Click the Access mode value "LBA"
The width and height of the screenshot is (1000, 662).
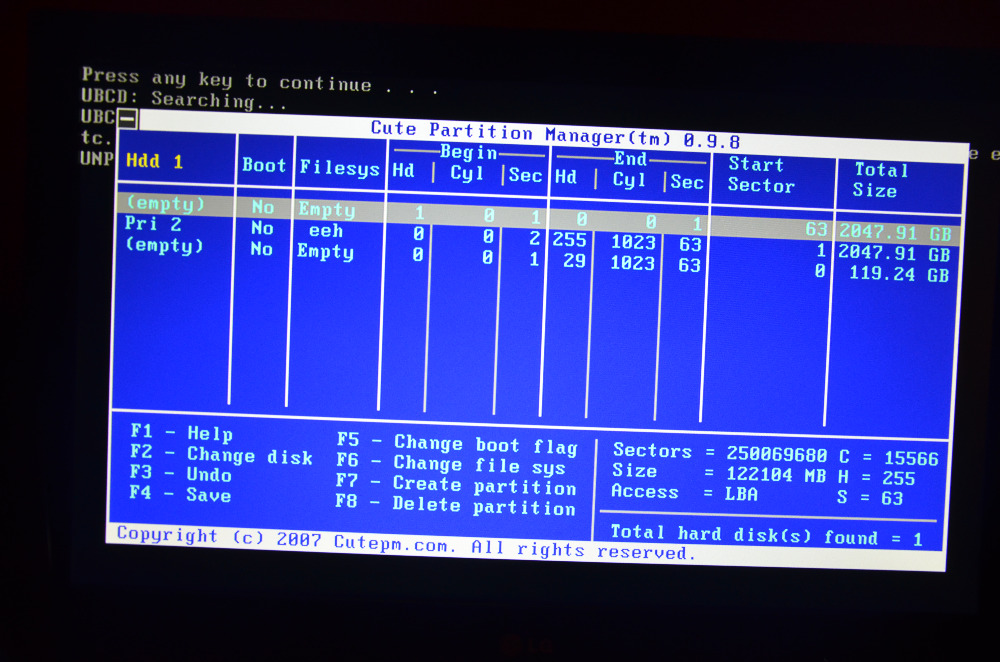pyautogui.click(x=741, y=494)
